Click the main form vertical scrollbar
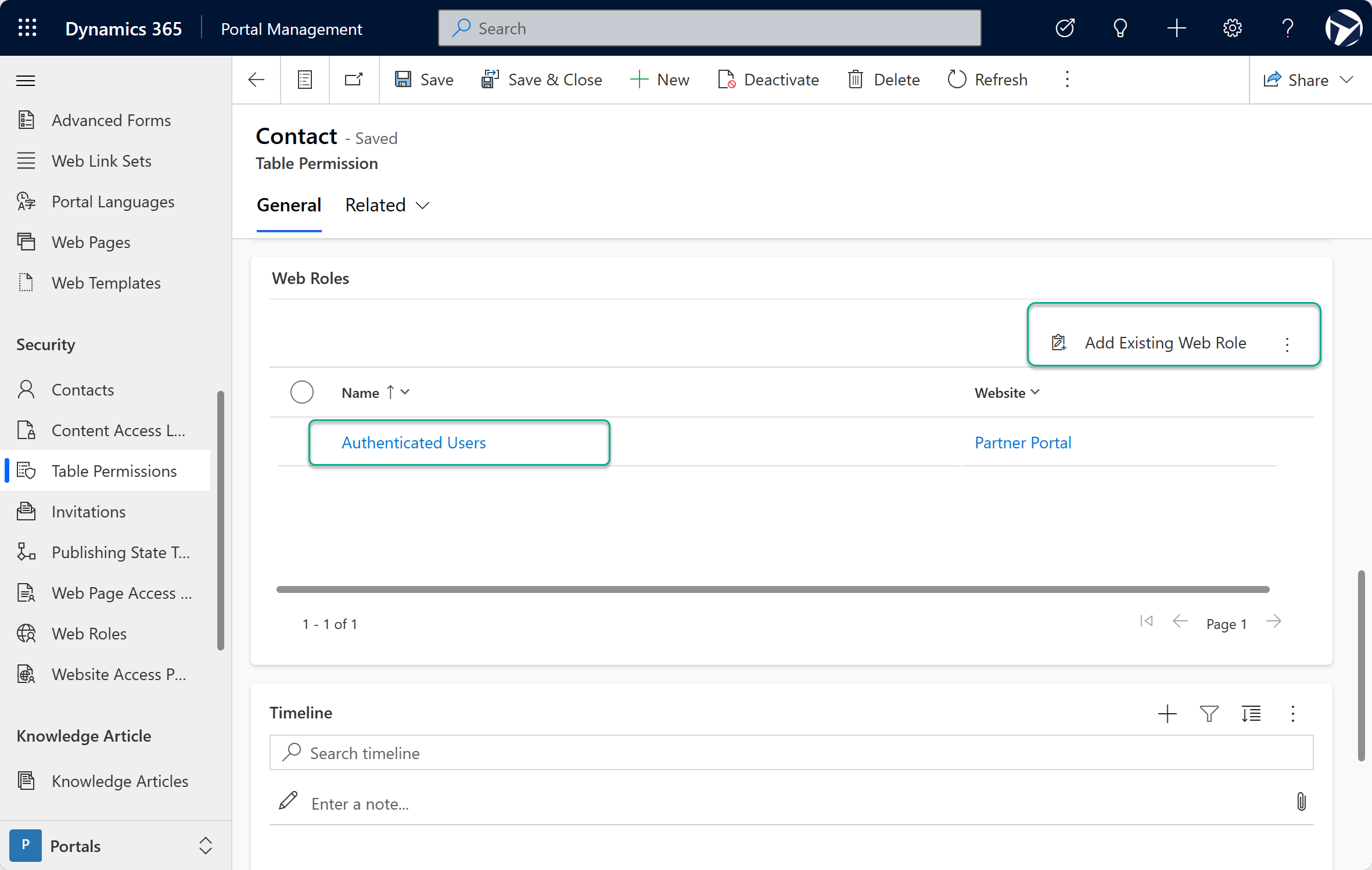 point(1361,666)
